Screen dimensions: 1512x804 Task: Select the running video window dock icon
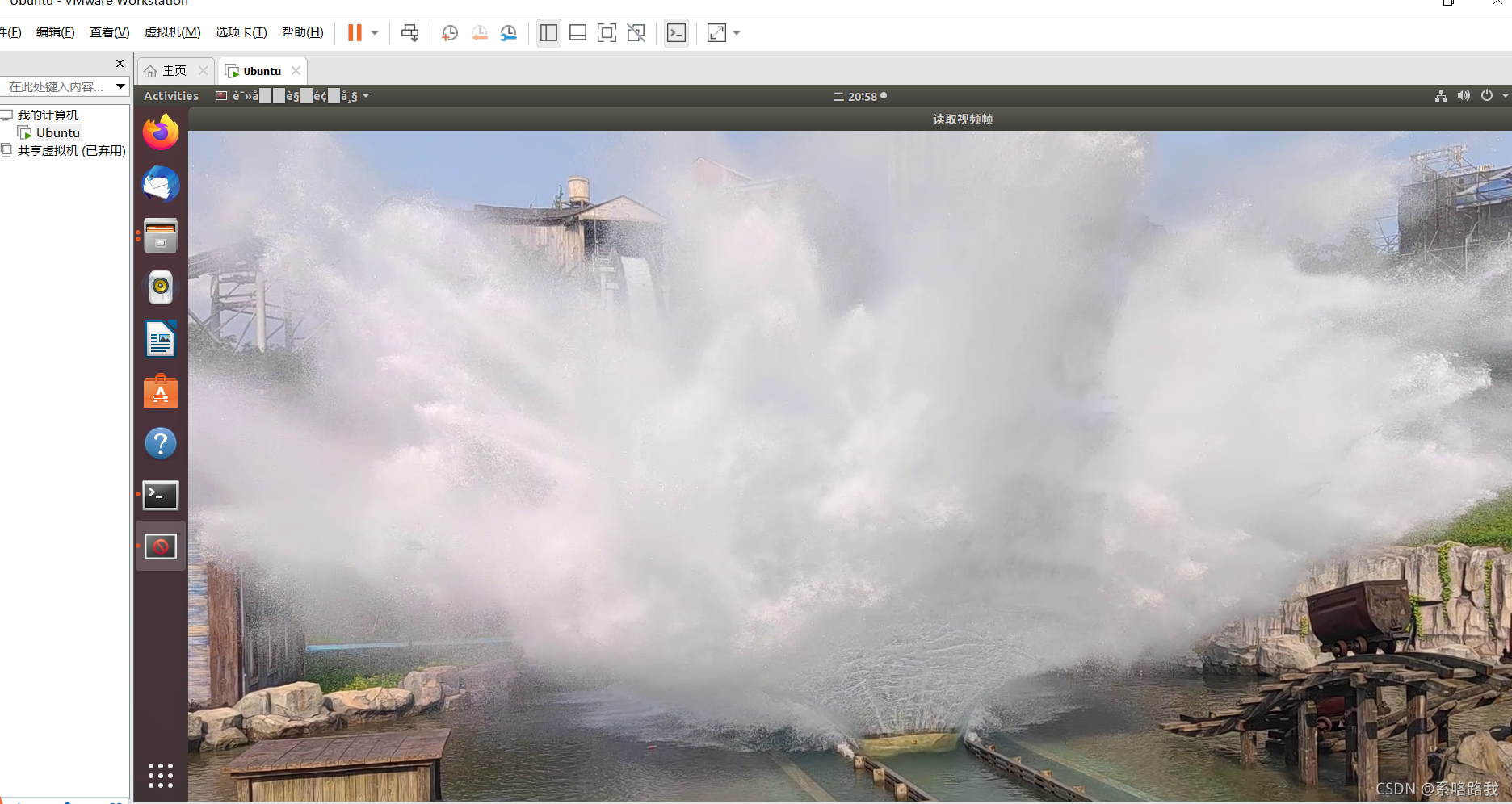(161, 546)
